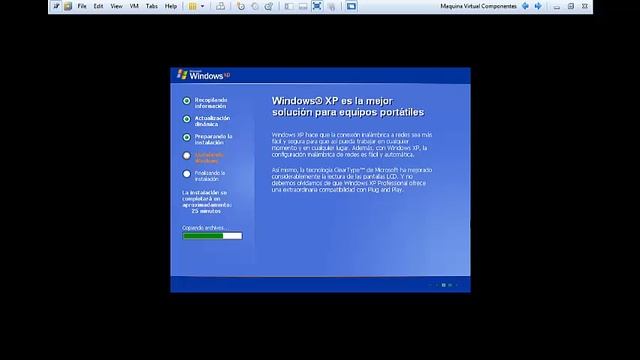Toggle the library sidebar view icon
This screenshot has width=640, height=360.
(x=289, y=6)
